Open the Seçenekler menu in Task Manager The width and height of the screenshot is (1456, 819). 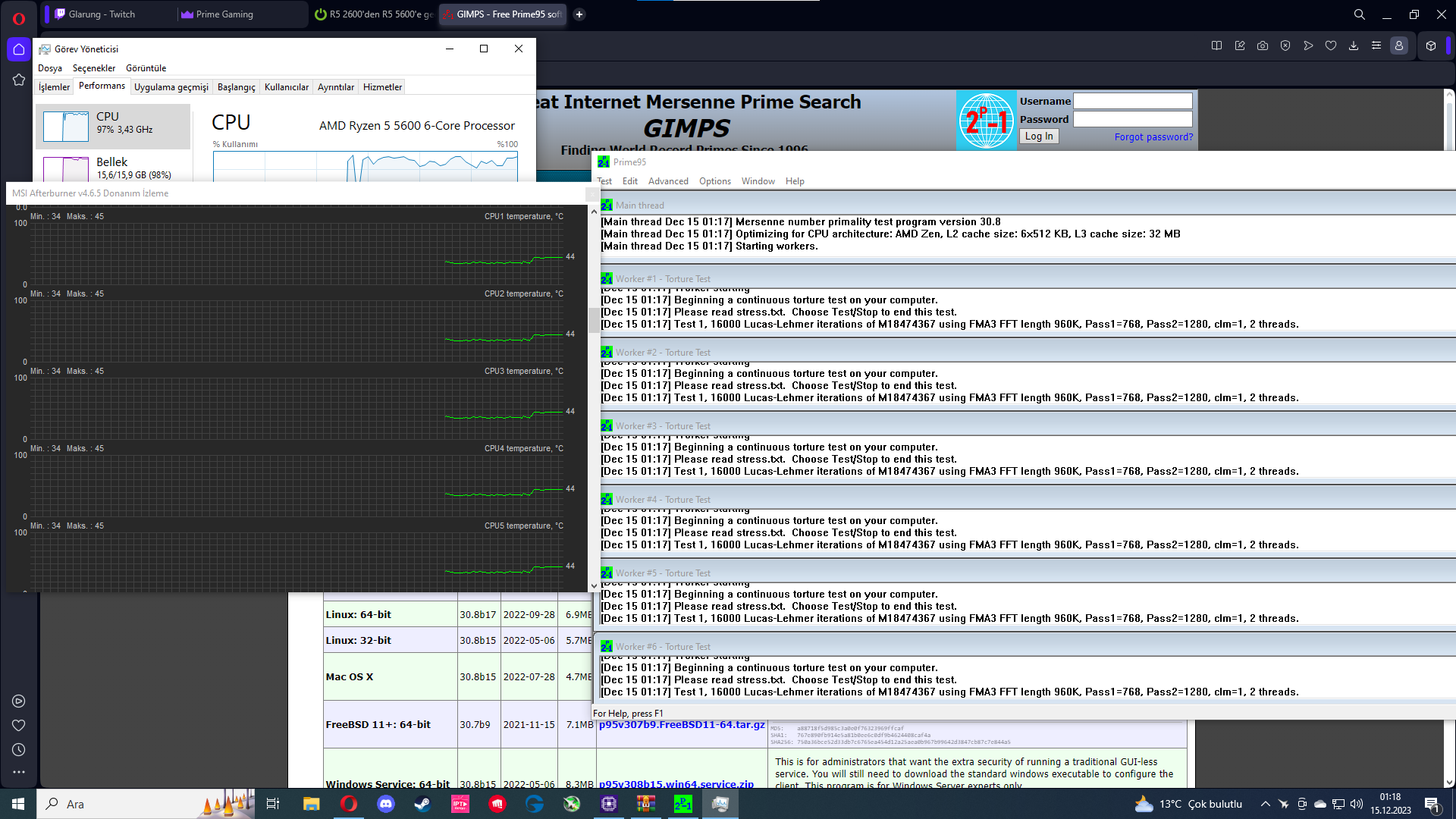coord(94,68)
